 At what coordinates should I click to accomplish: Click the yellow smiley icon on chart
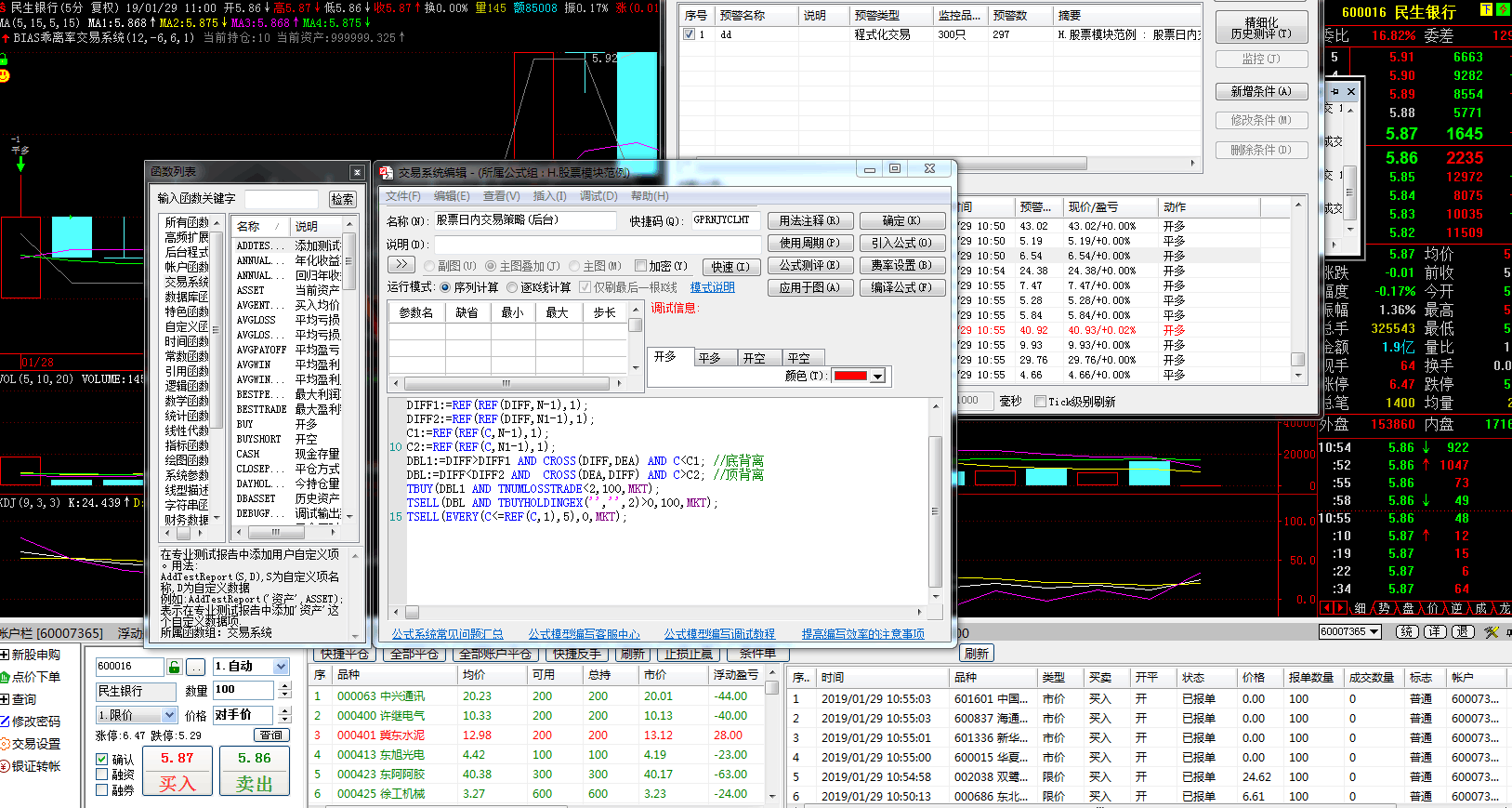4,75
